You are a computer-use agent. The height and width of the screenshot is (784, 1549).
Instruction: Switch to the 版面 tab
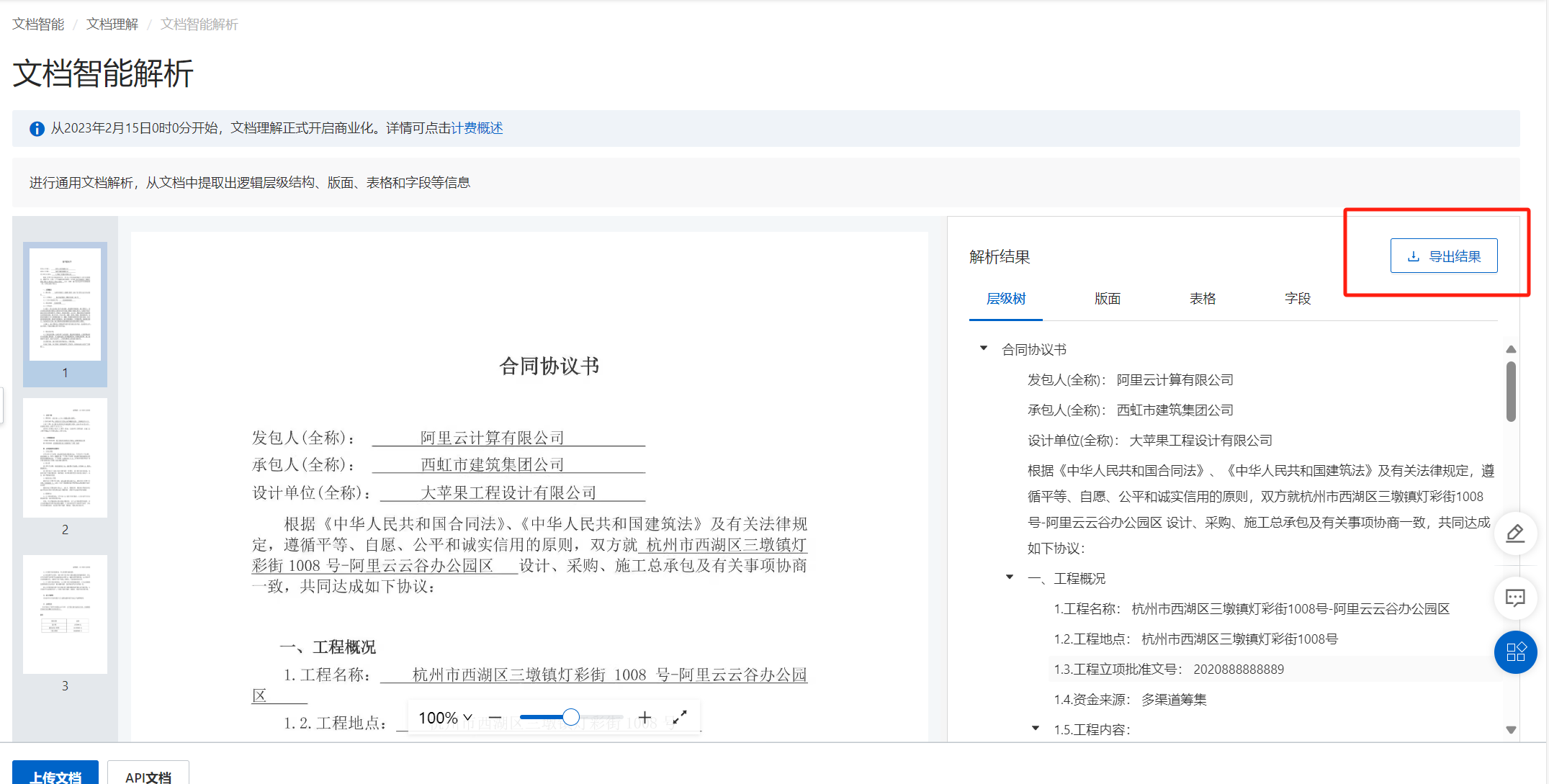[x=1108, y=299]
